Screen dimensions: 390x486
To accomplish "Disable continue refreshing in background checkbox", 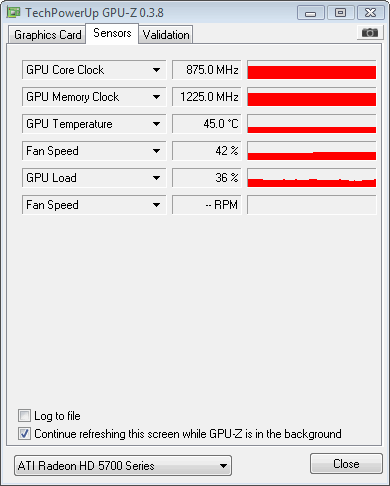I will (x=24, y=434).
